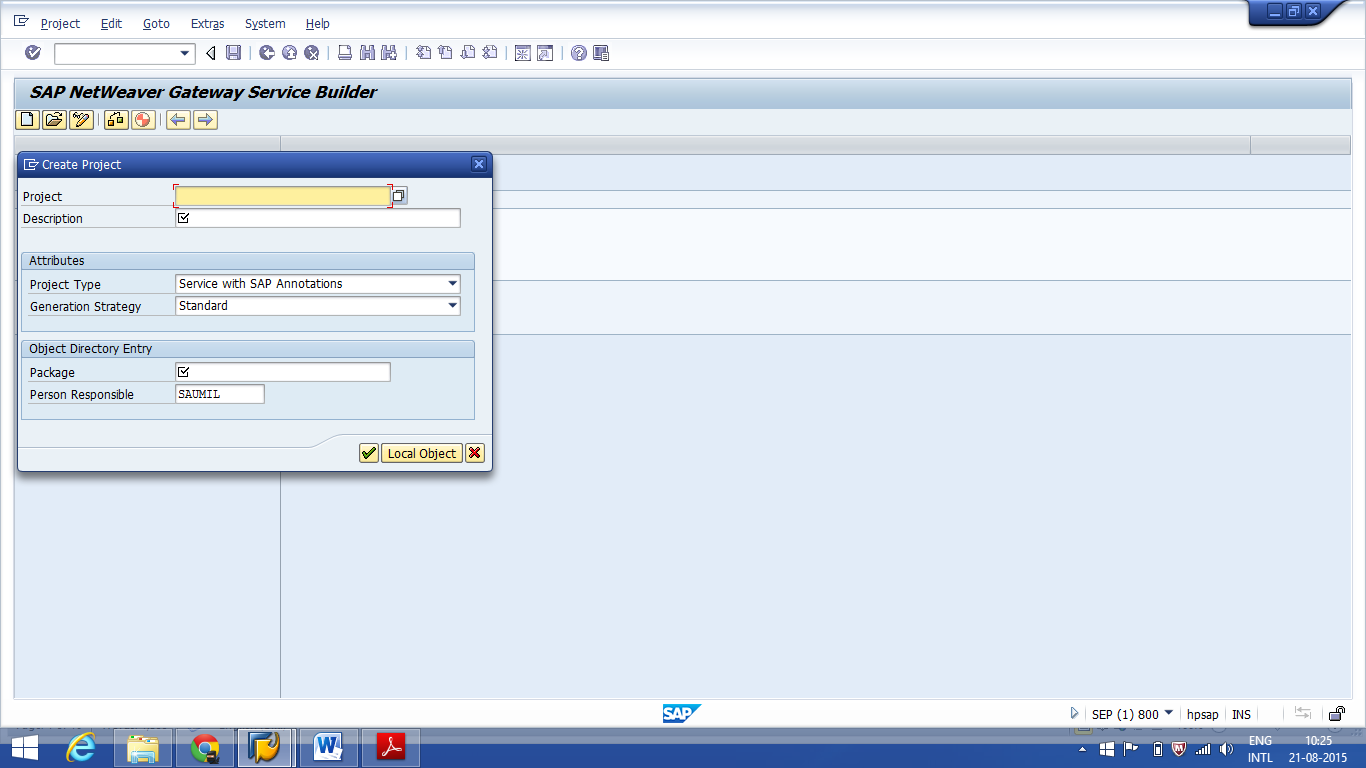Screen dimensions: 1366x768
Task: Click the Local Object button
Action: coord(421,453)
